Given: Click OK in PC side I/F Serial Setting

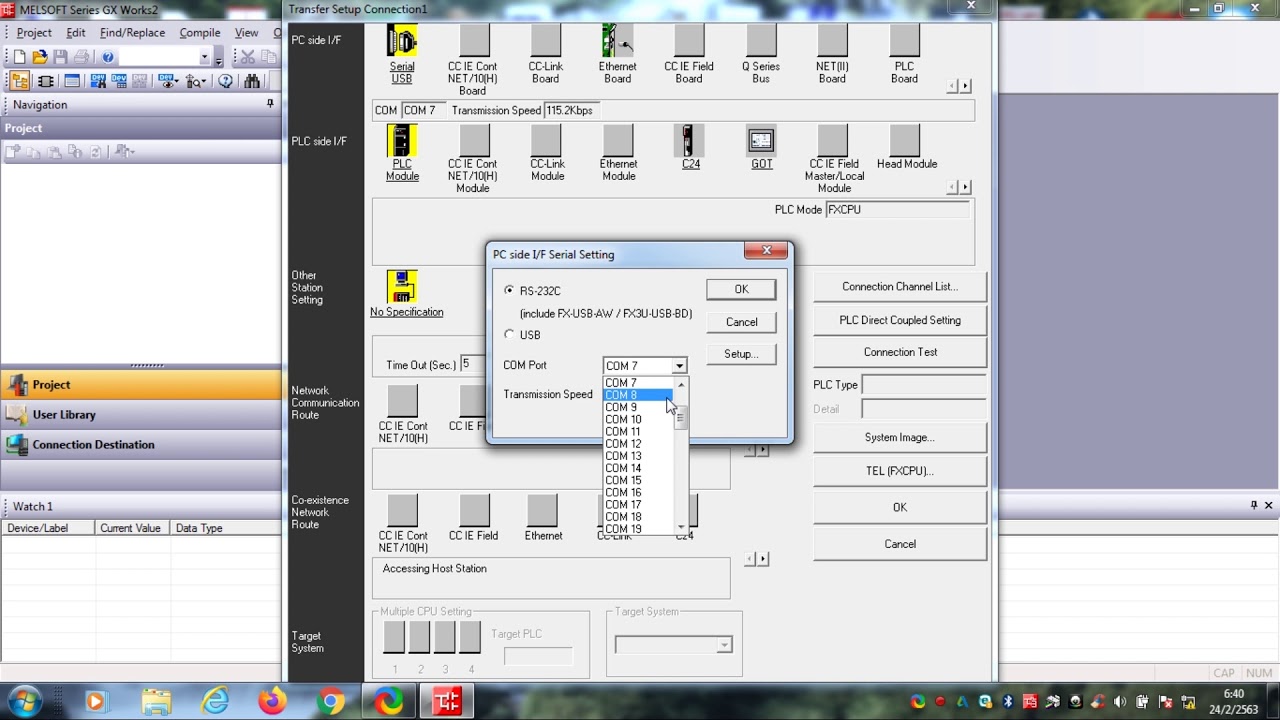Looking at the screenshot, I should [x=741, y=289].
